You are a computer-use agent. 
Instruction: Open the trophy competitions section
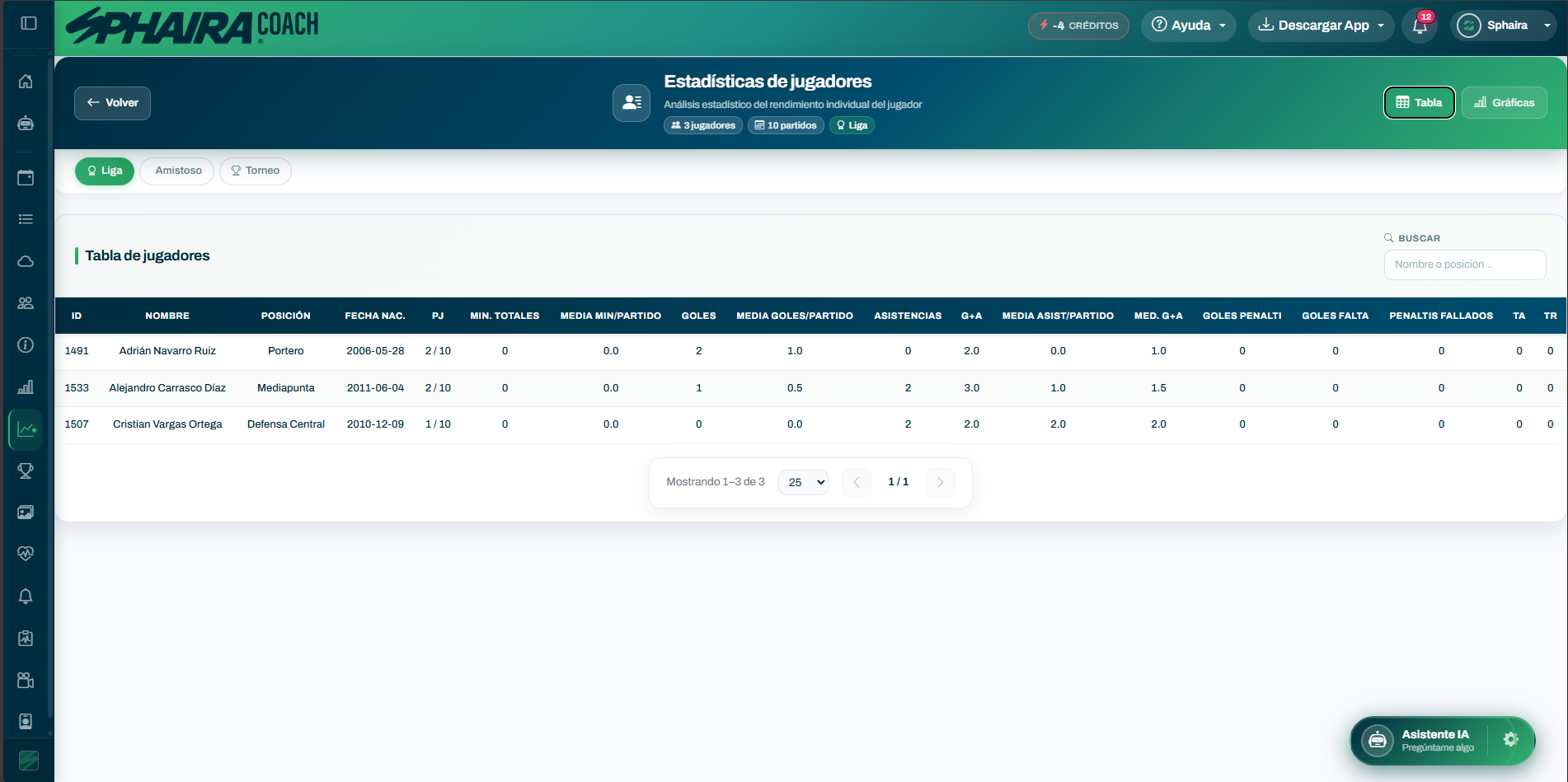coord(26,471)
